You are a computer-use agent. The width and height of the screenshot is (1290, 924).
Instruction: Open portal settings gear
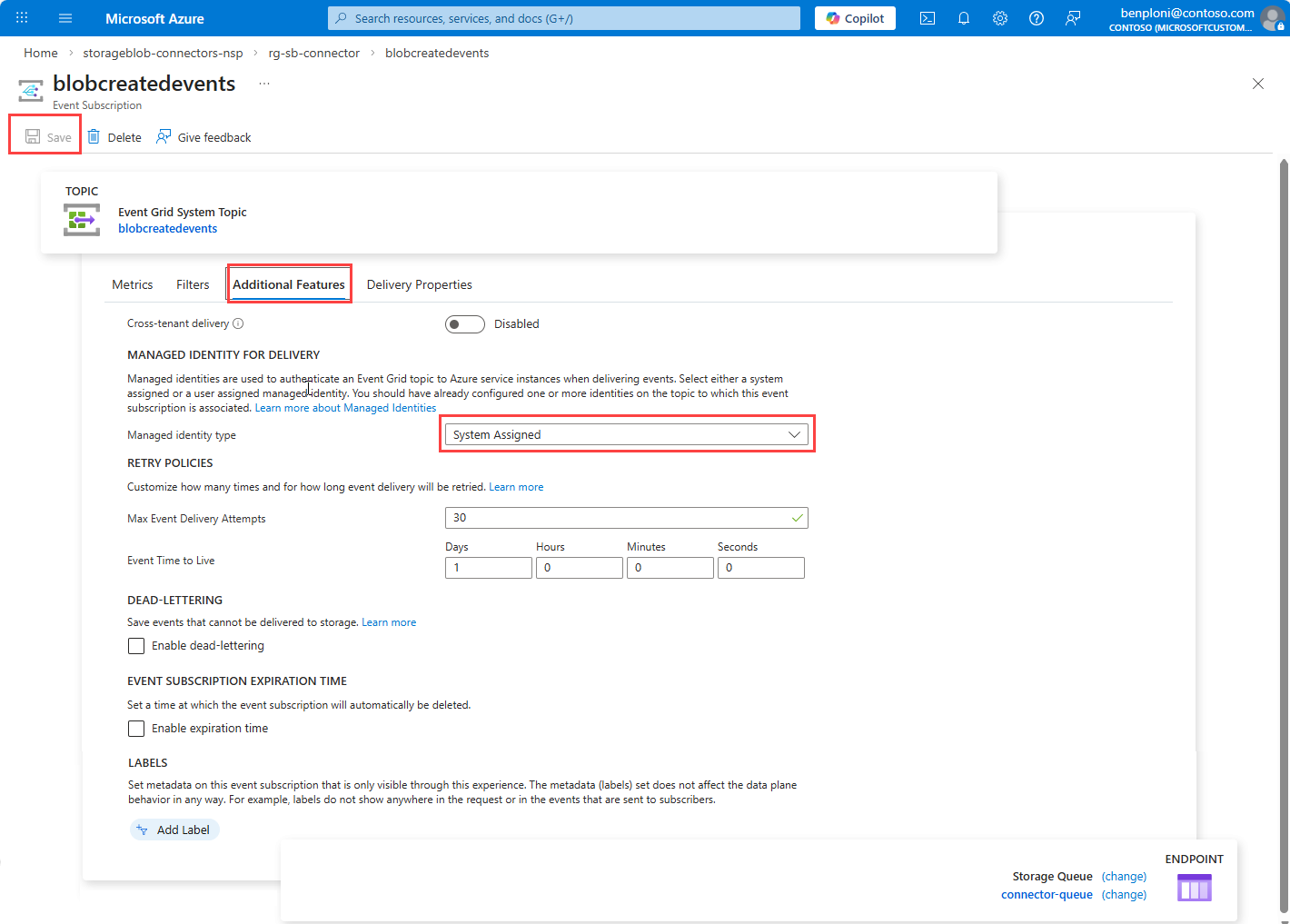[1000, 18]
